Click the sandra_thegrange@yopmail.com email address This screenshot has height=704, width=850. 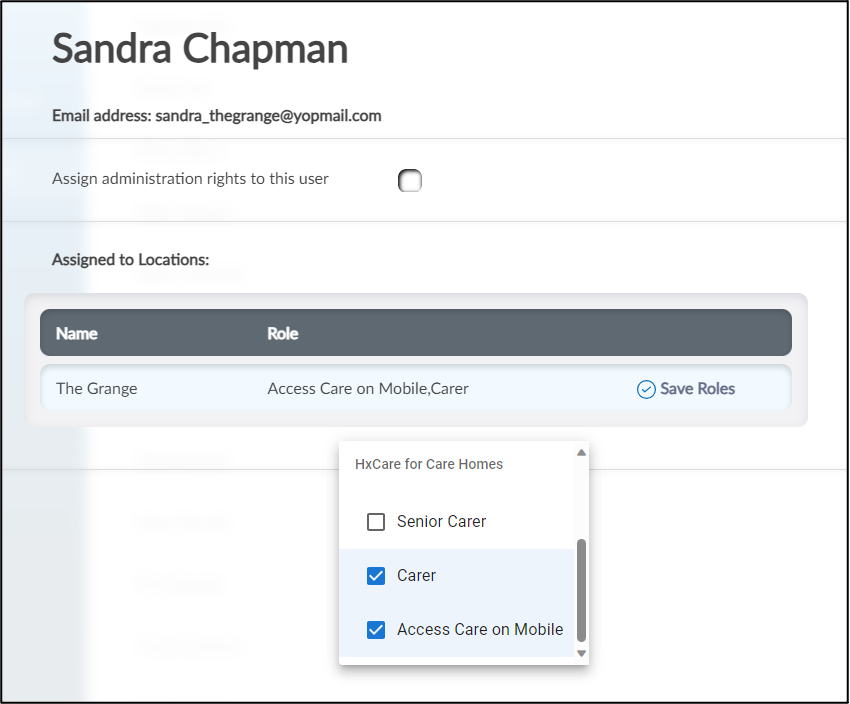(x=268, y=116)
